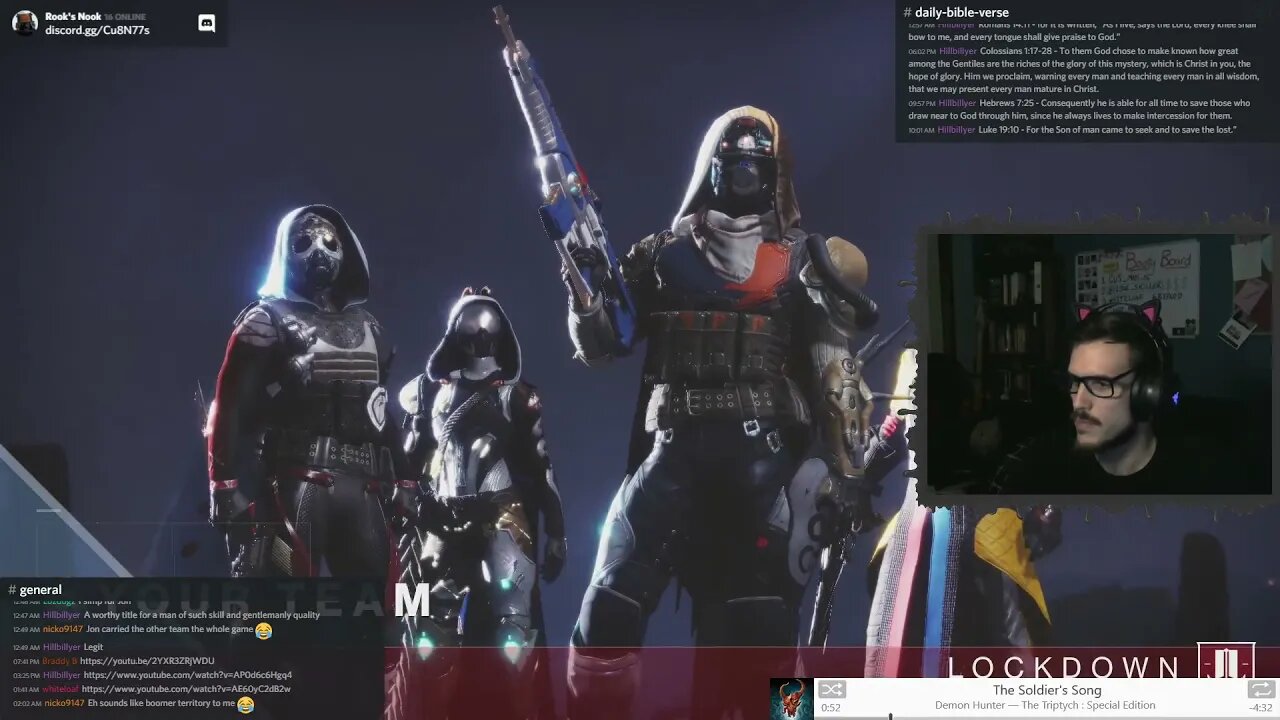Toggle repeat in the music player
The width and height of the screenshot is (1280, 720).
click(x=1261, y=690)
